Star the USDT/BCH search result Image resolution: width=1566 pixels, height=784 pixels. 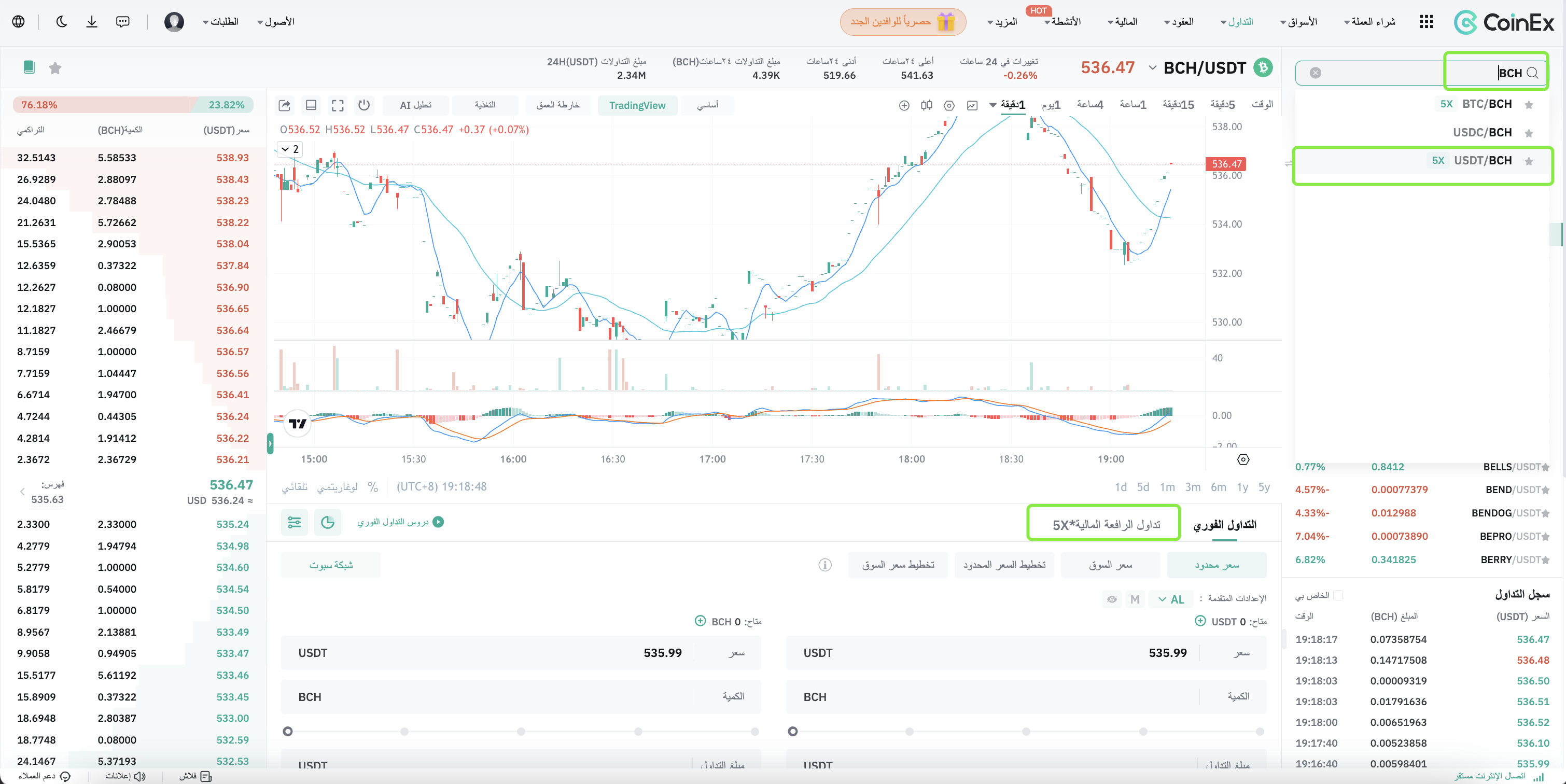[1529, 161]
